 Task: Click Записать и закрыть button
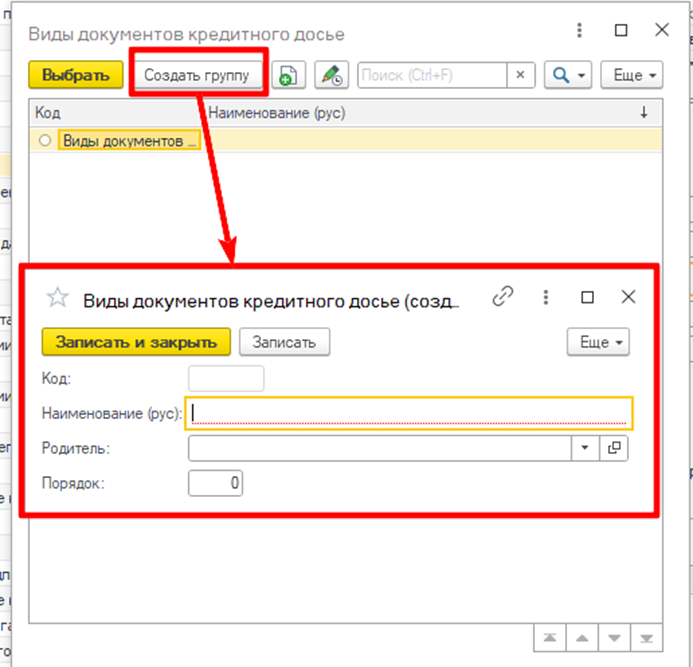[x=136, y=342]
